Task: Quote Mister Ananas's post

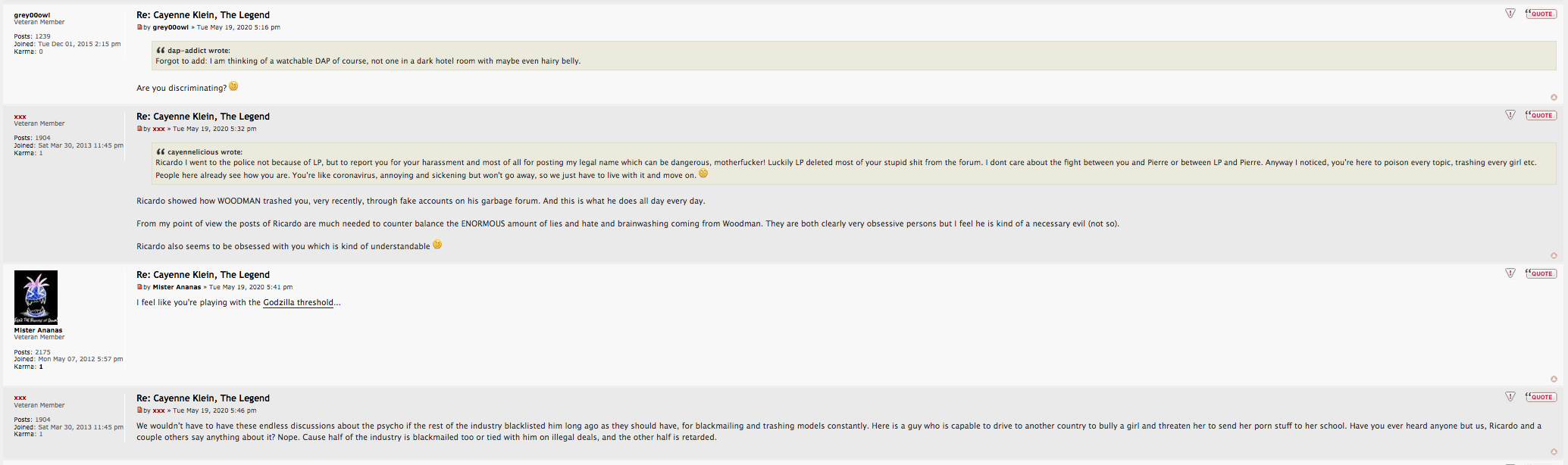Action: point(1541,273)
